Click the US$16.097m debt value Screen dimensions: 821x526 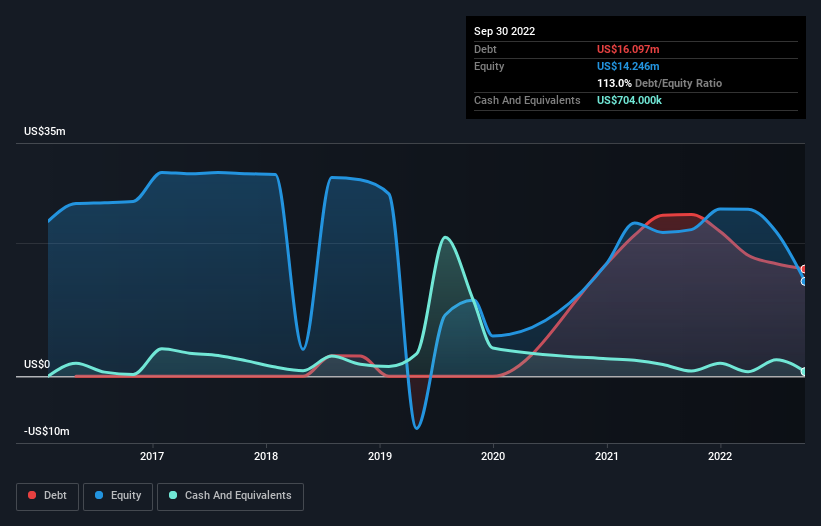point(628,49)
